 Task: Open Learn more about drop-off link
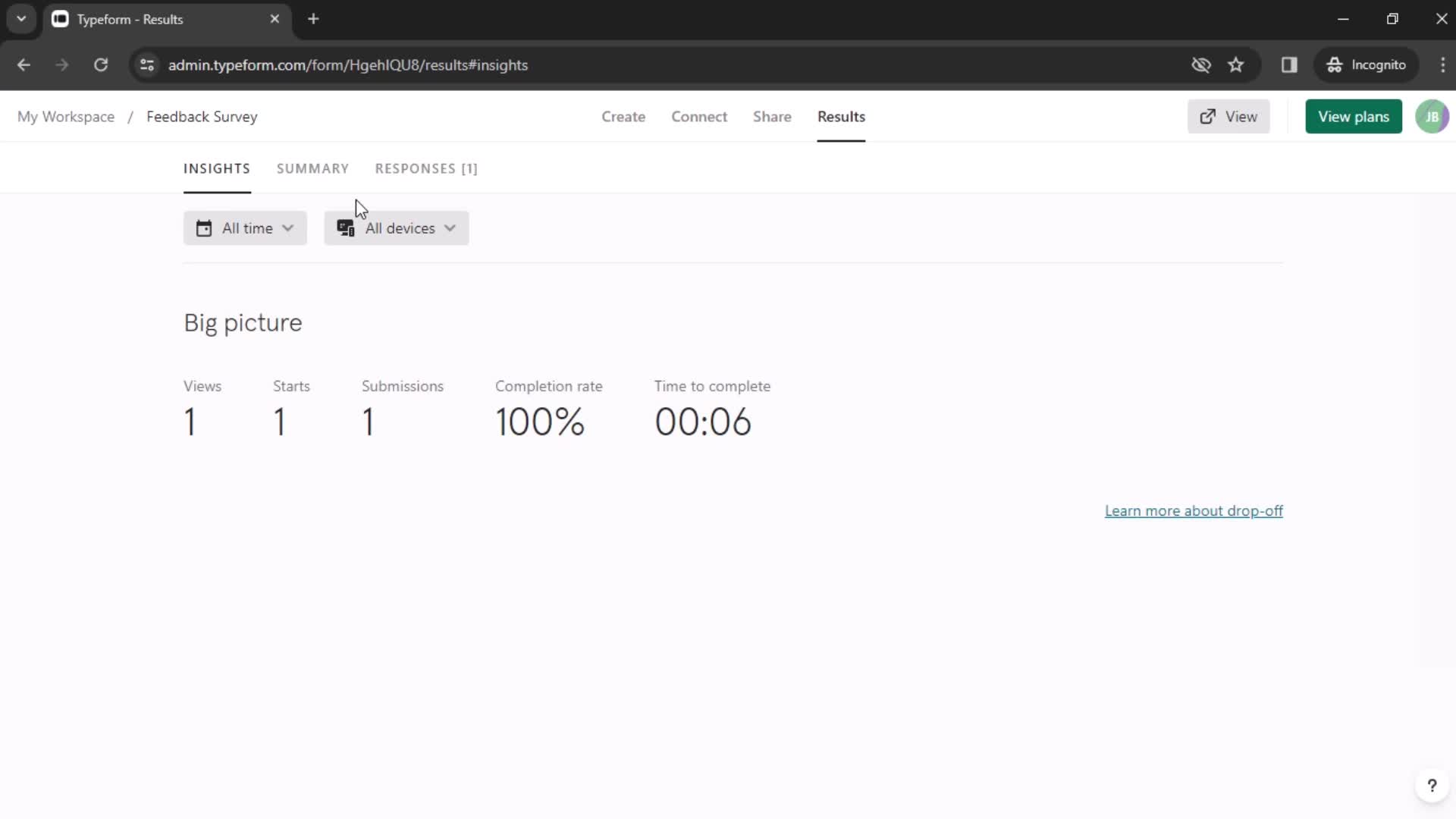point(1194,511)
